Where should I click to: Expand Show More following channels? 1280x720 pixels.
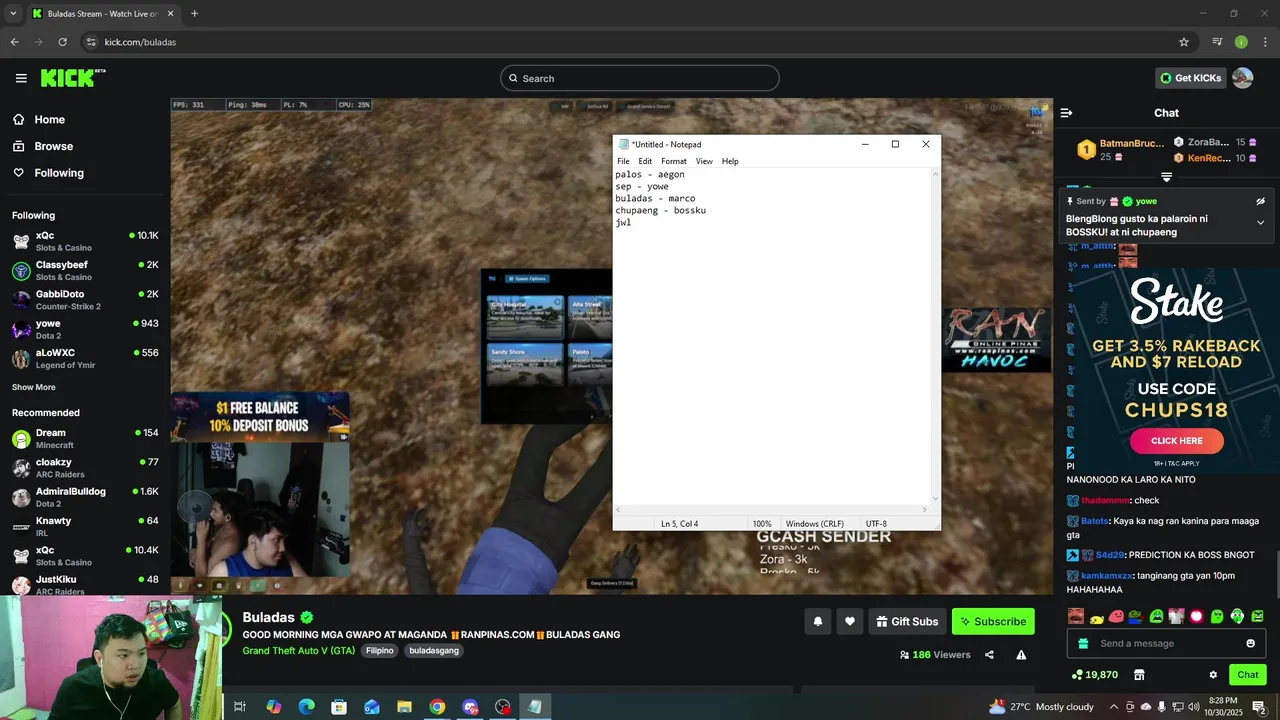tap(34, 387)
